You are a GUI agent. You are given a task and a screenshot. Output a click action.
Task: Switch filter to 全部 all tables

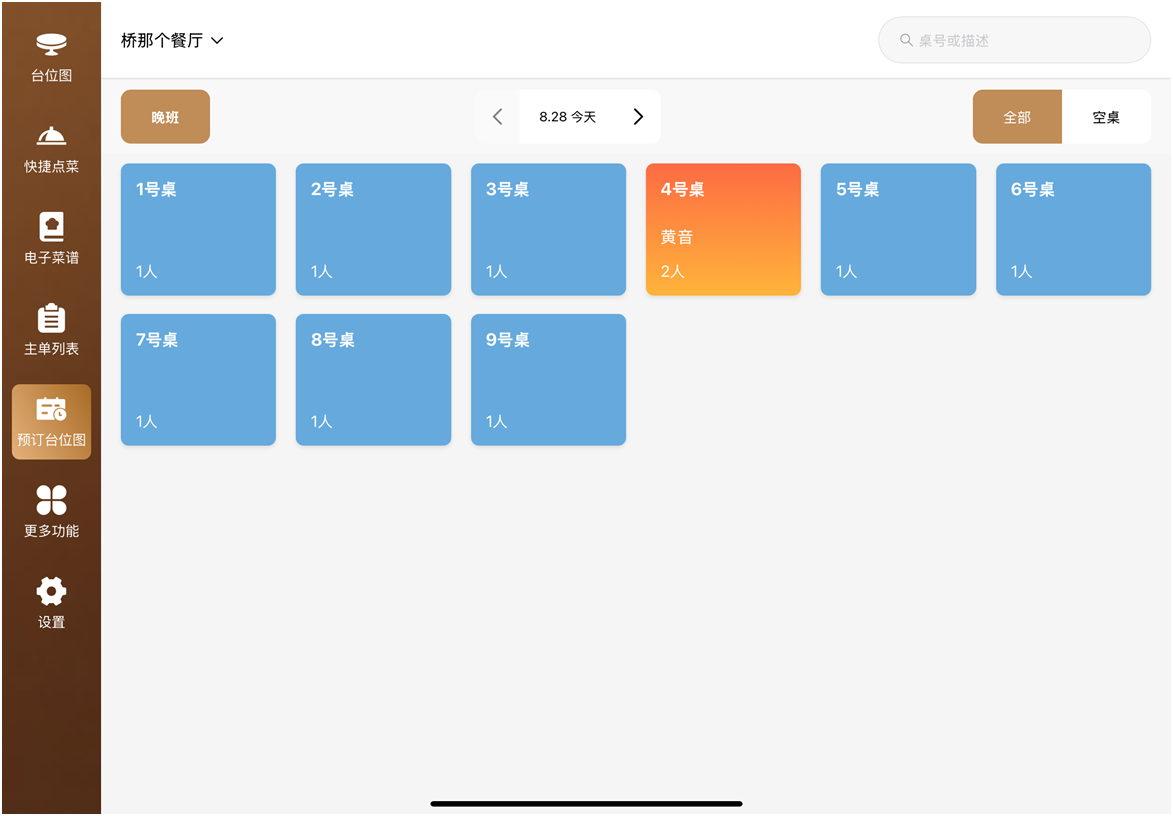click(1017, 117)
